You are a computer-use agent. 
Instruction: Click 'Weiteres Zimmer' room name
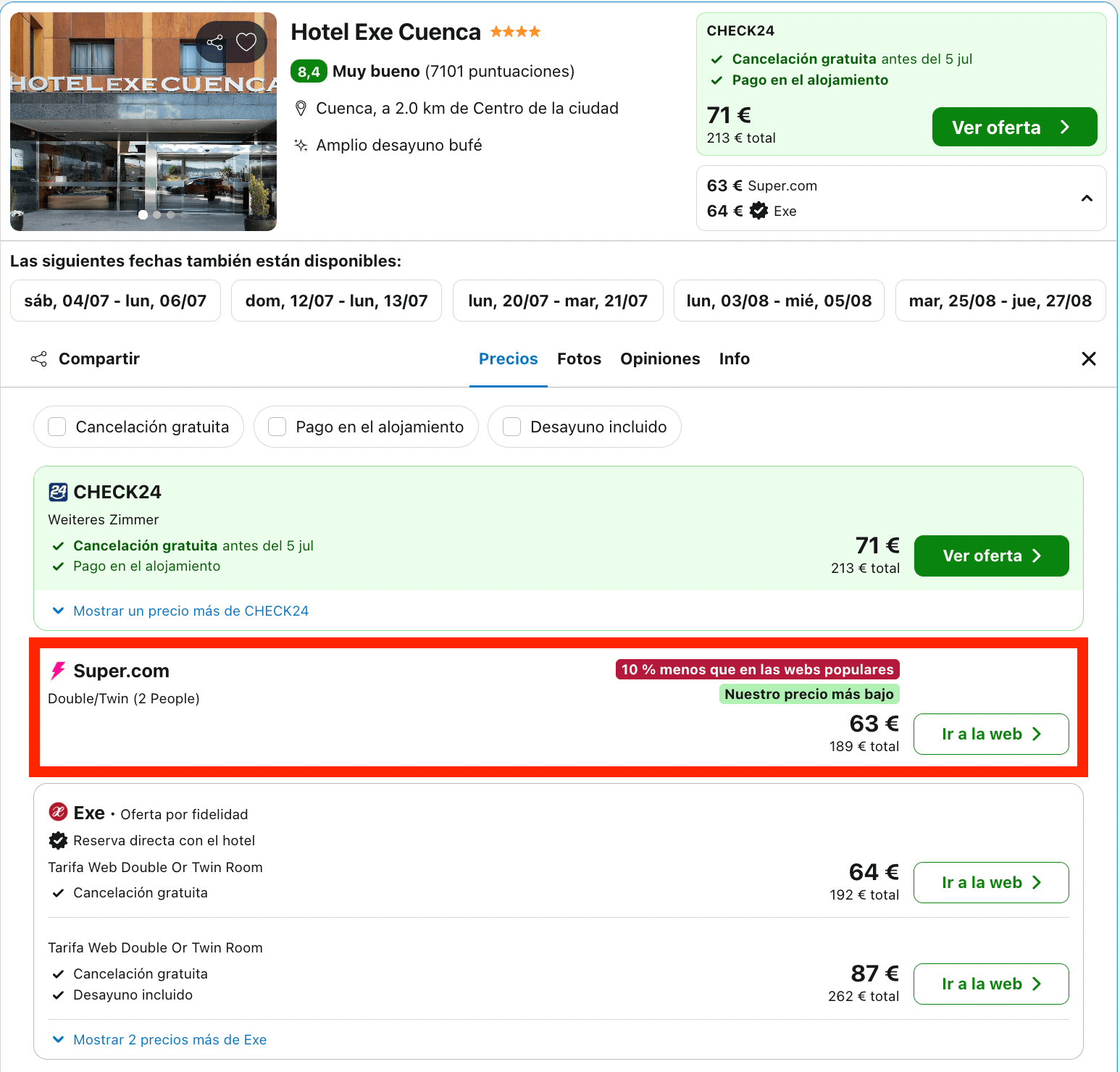pos(103,519)
